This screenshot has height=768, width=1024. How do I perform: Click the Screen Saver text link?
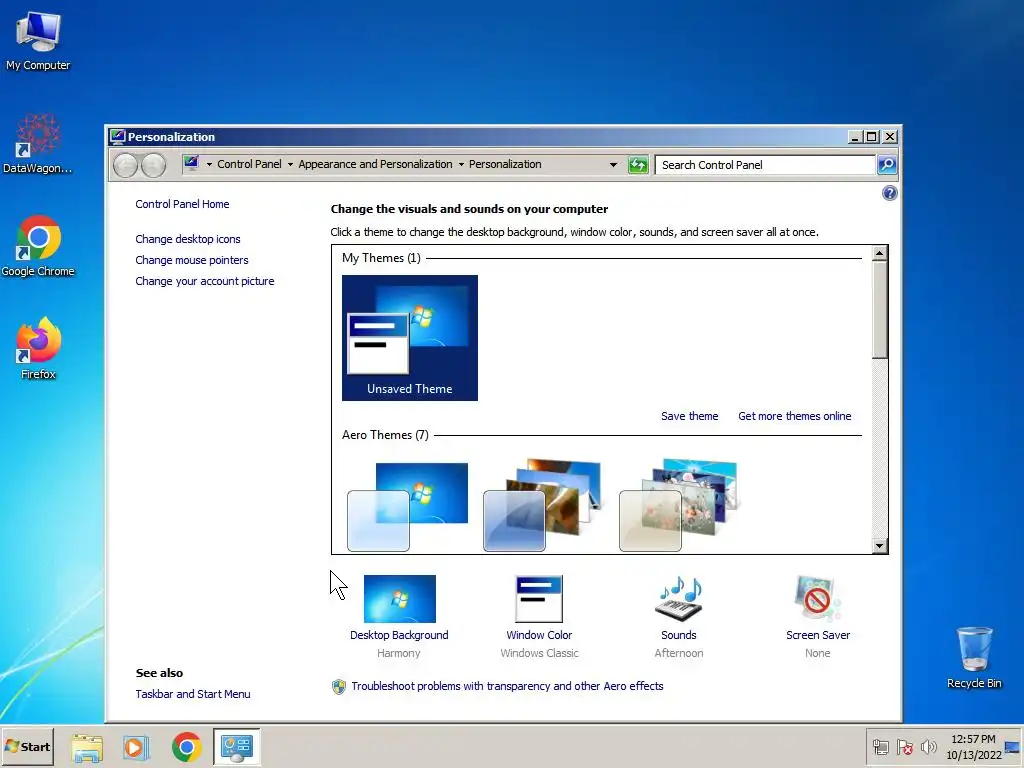tap(818, 635)
